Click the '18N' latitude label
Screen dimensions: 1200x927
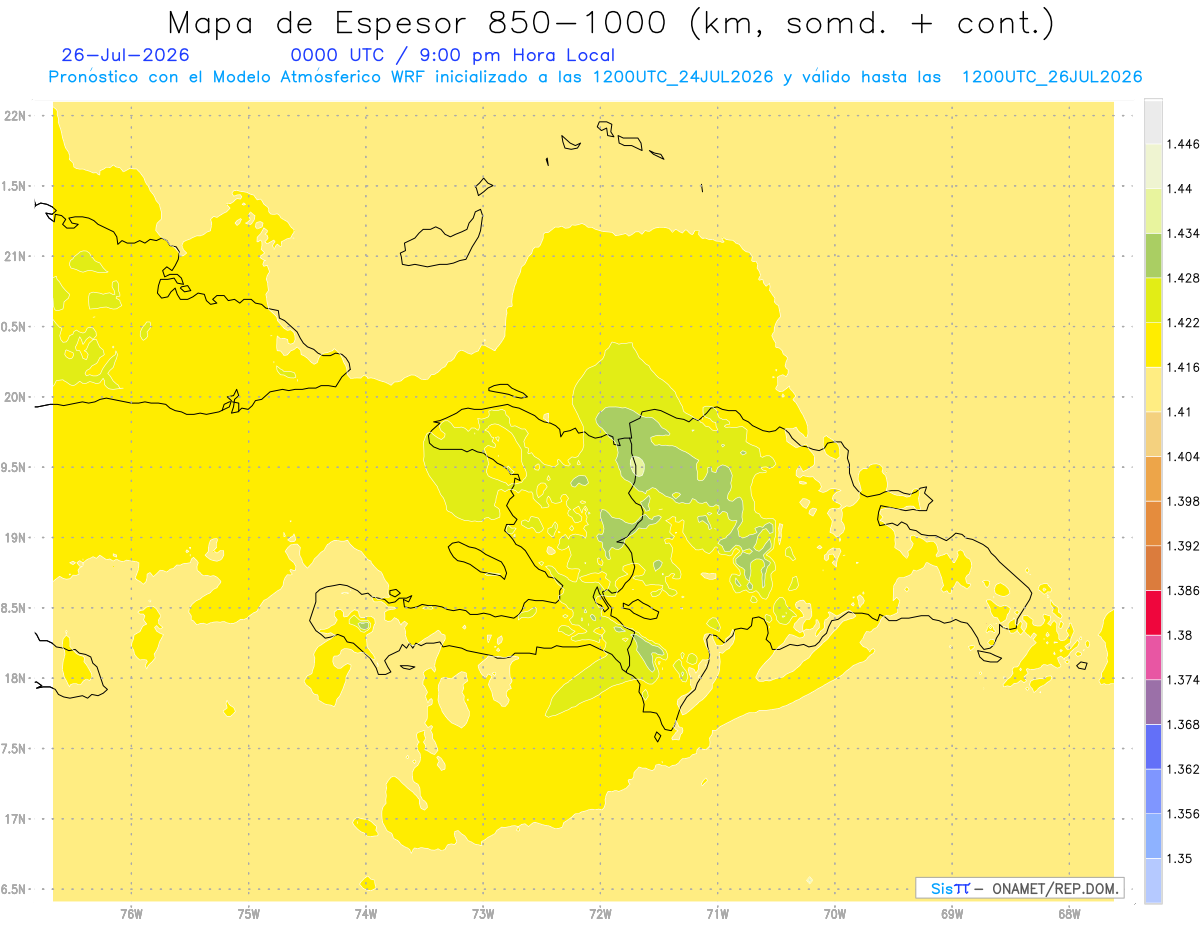(15, 678)
